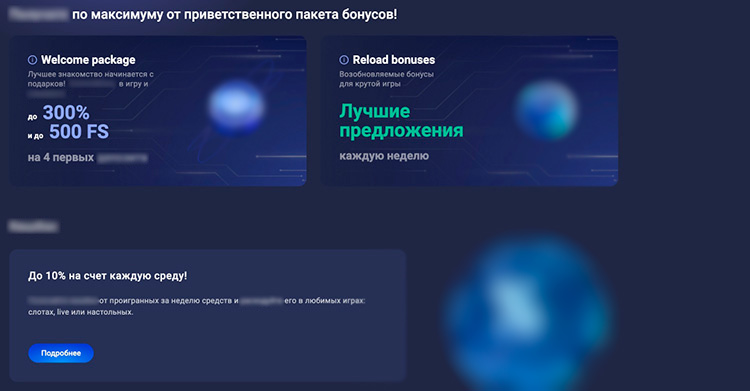
Task: Click the Лучшее знакомство начинается с подарков text
Action: [90, 79]
